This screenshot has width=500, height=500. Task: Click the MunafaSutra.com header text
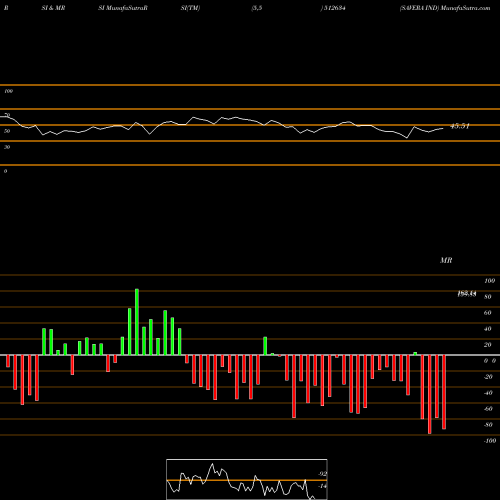click(x=465, y=8)
